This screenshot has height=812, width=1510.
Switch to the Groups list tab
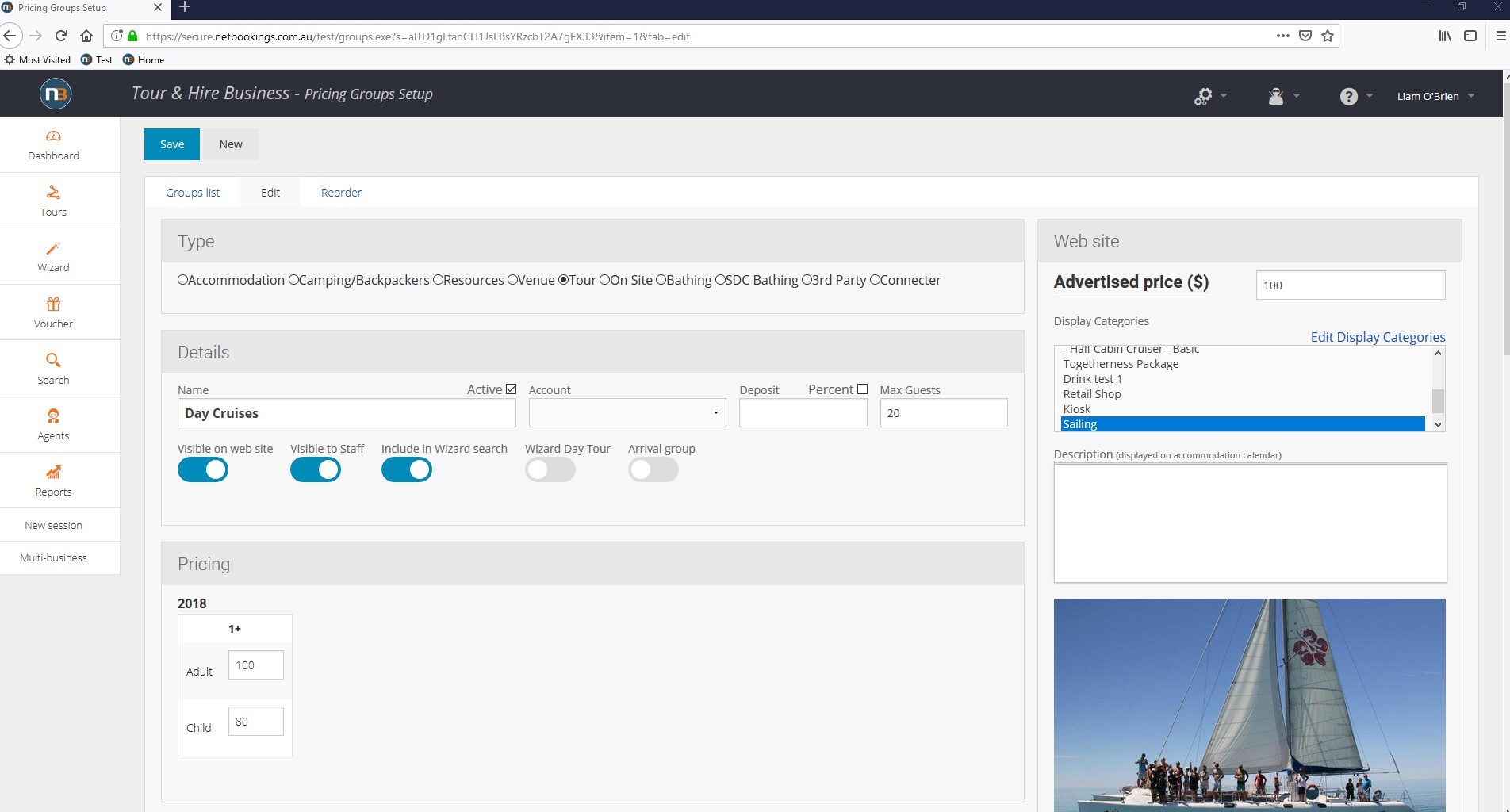pos(193,193)
